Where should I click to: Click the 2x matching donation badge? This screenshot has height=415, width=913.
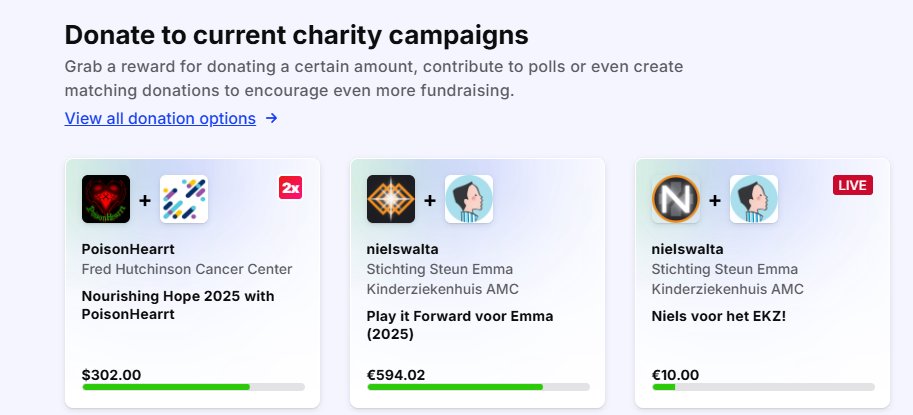point(291,187)
